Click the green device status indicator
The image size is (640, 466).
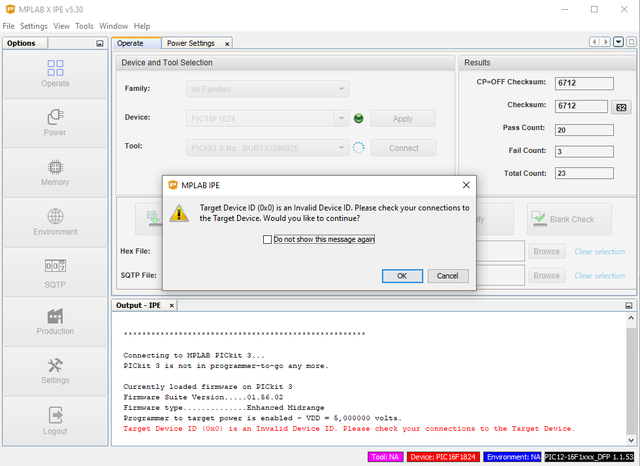click(x=358, y=119)
